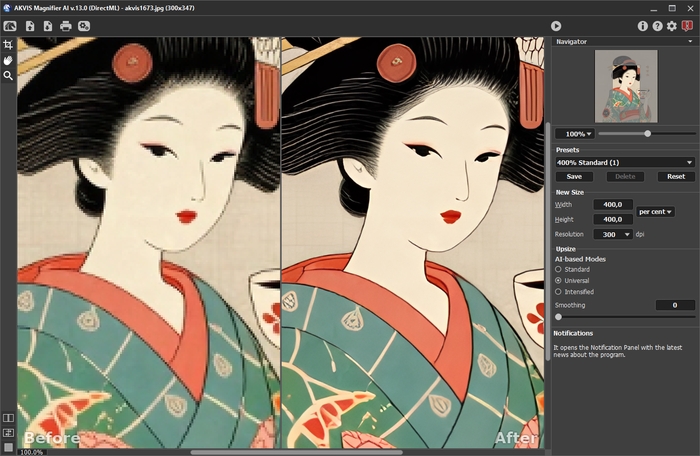Click the vertical scrollbar beside the image
700x456 pixels.
tap(548, 241)
